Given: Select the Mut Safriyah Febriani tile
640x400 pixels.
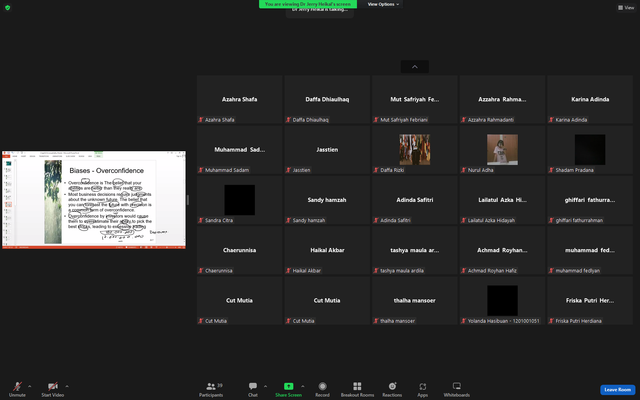Looking at the screenshot, I should [415, 99].
